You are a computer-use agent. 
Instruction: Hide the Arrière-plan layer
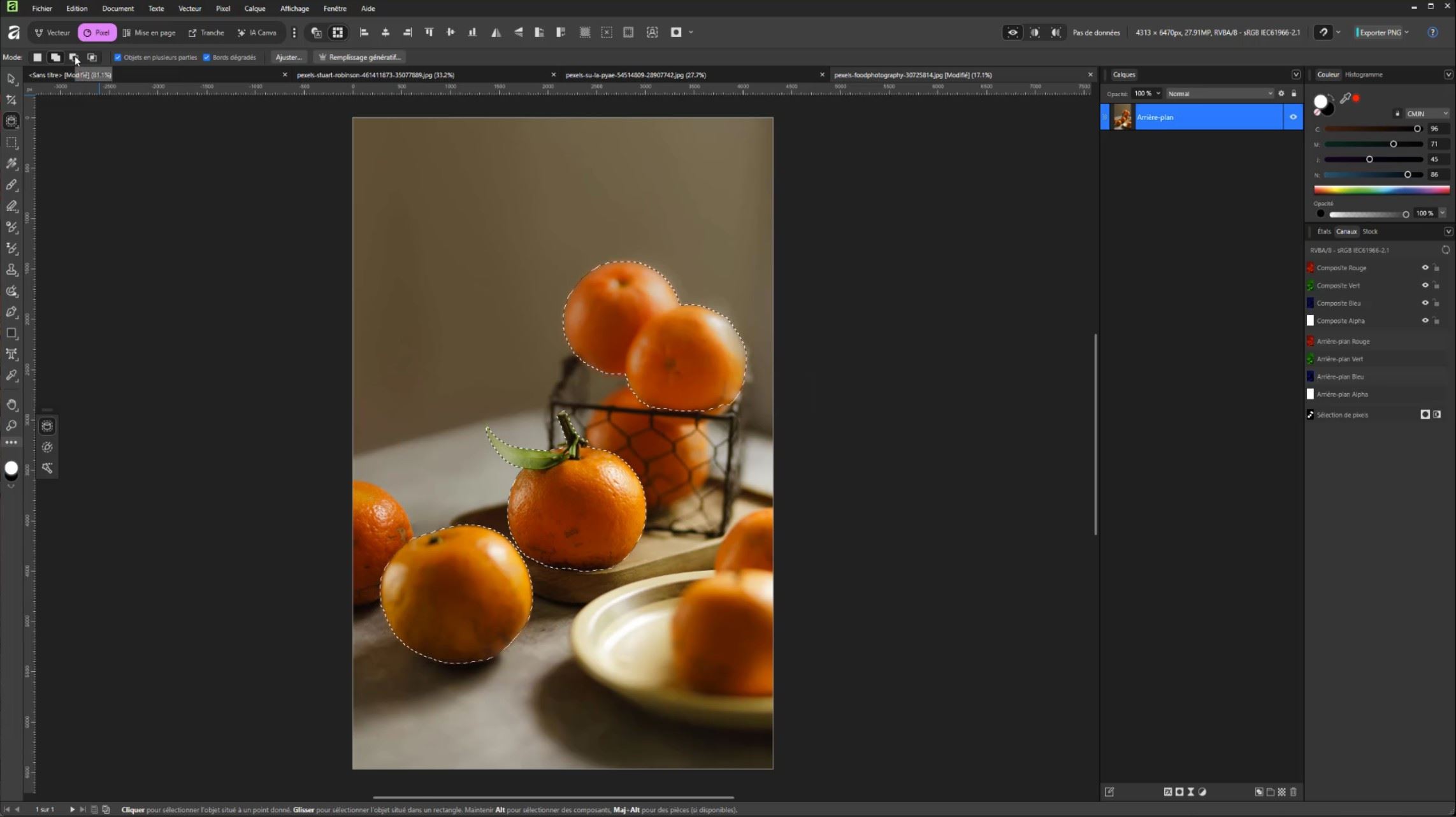click(1293, 117)
